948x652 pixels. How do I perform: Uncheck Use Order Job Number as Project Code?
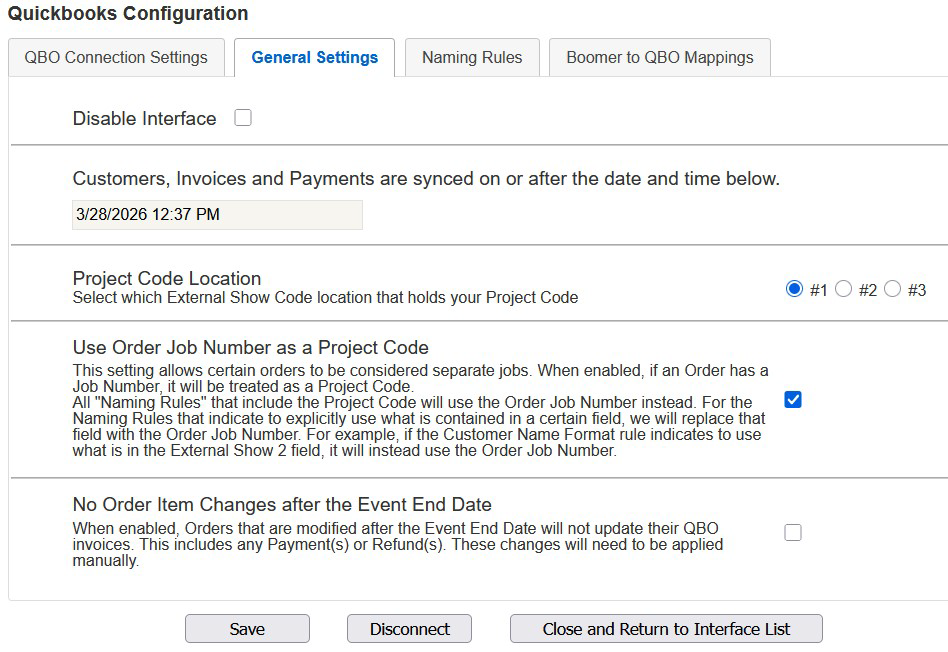coord(793,400)
